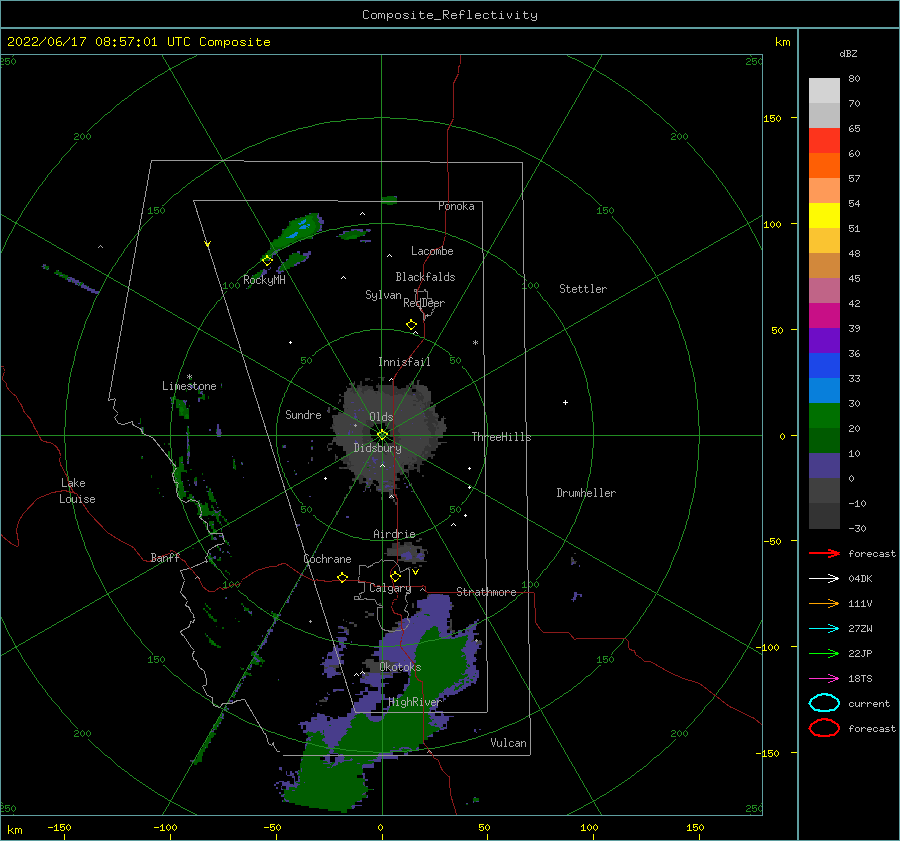Click the cyan current ellipse legend icon
The width and height of the screenshot is (900, 841).
824,703
